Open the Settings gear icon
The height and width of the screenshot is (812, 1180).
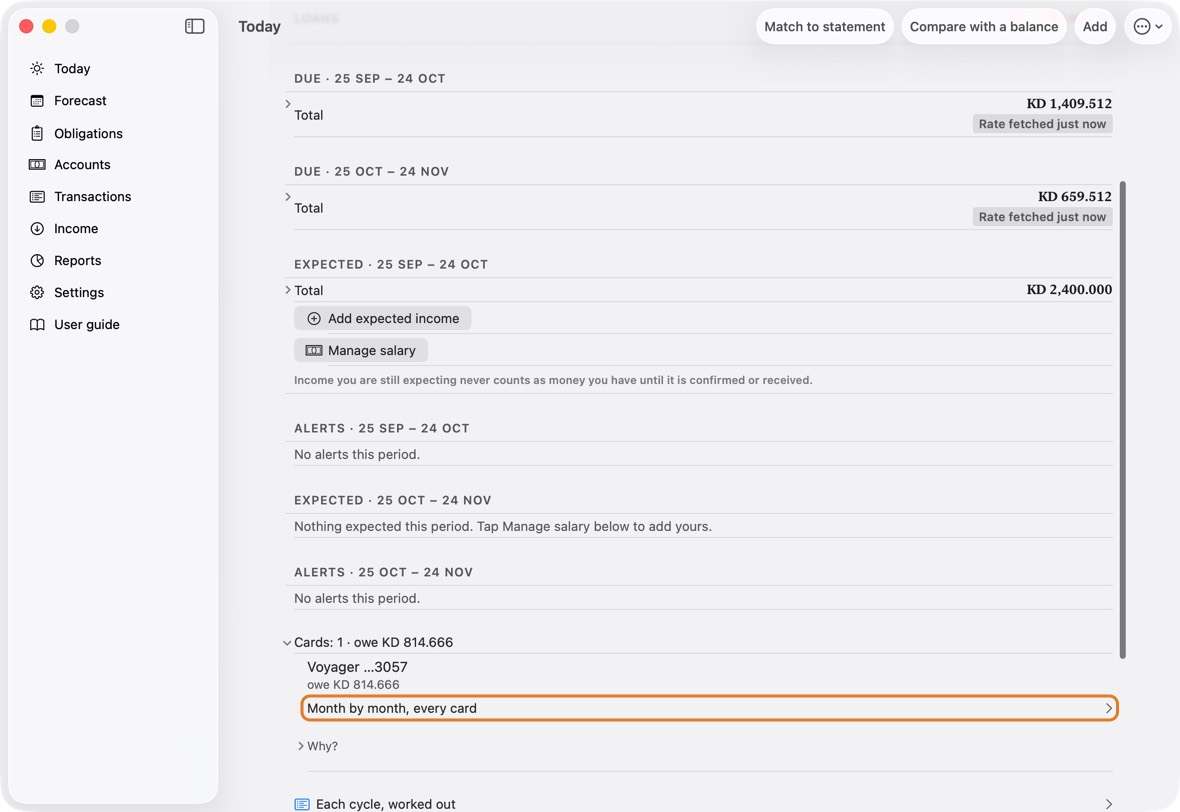(x=37, y=293)
